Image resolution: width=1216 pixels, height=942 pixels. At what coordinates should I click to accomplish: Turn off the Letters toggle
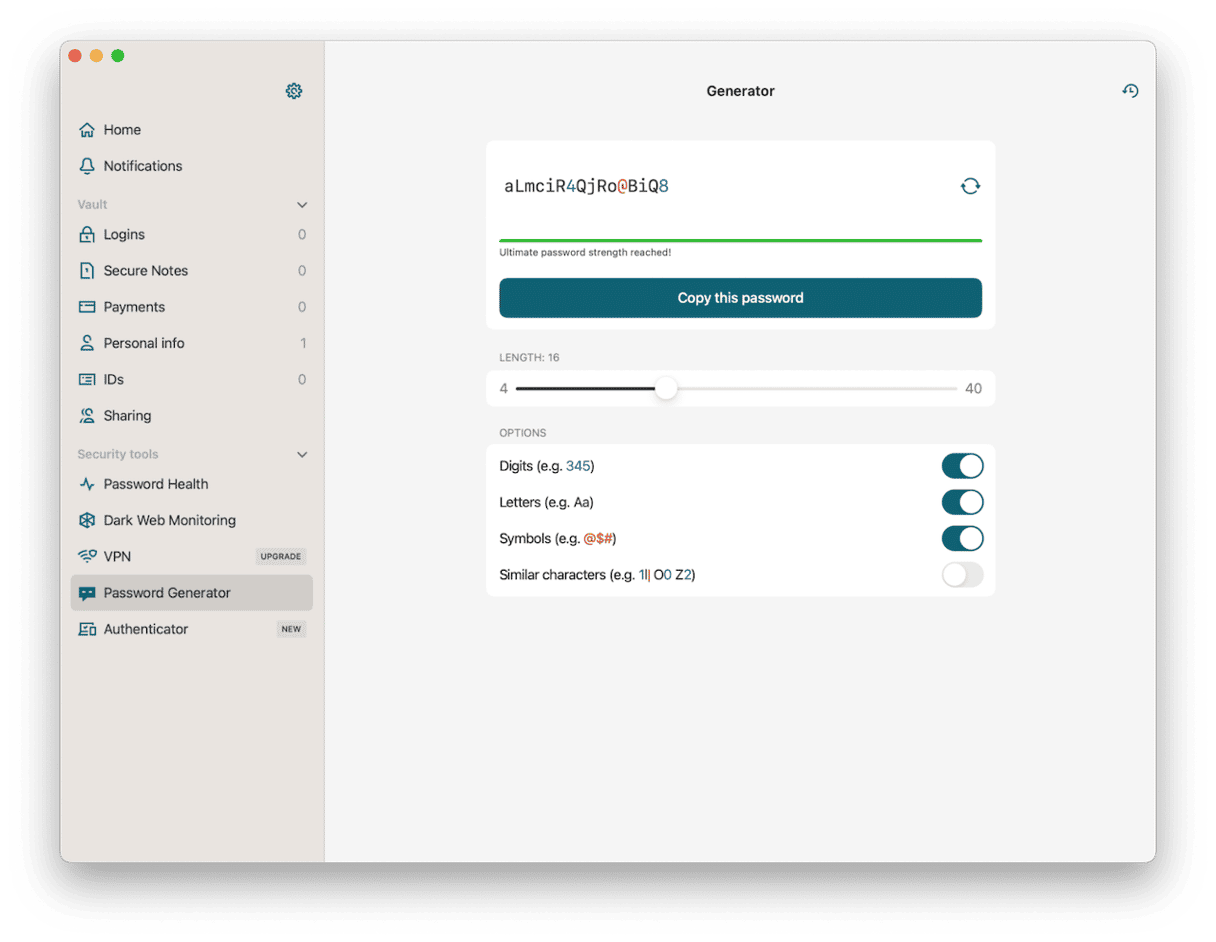962,502
